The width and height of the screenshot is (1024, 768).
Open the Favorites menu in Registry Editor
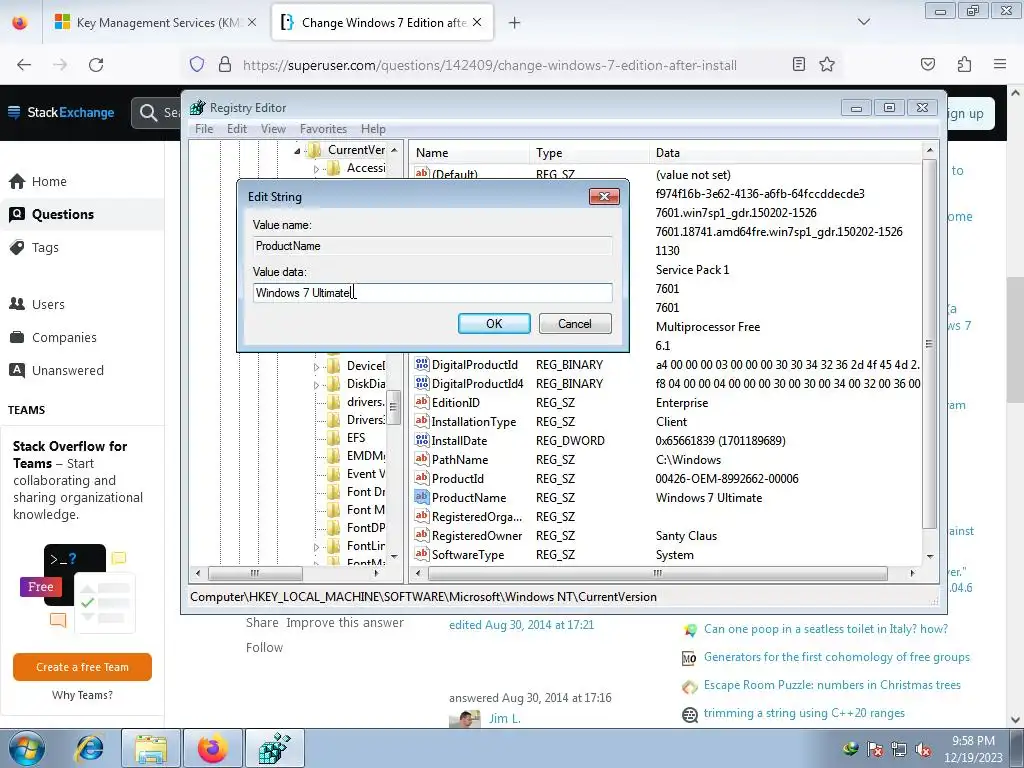(323, 129)
